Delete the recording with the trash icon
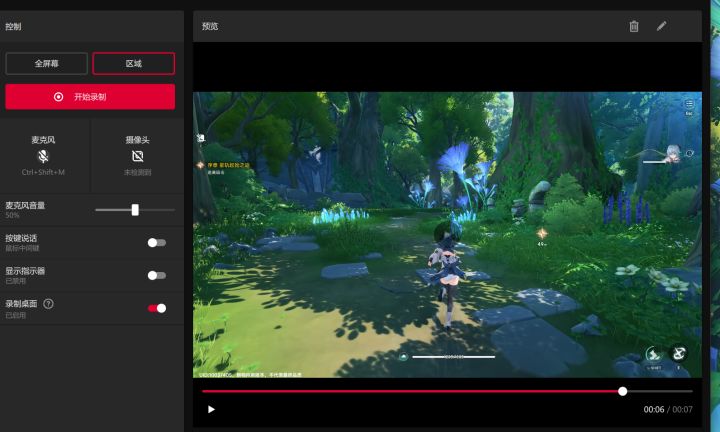This screenshot has height=432, width=720. coord(634,26)
